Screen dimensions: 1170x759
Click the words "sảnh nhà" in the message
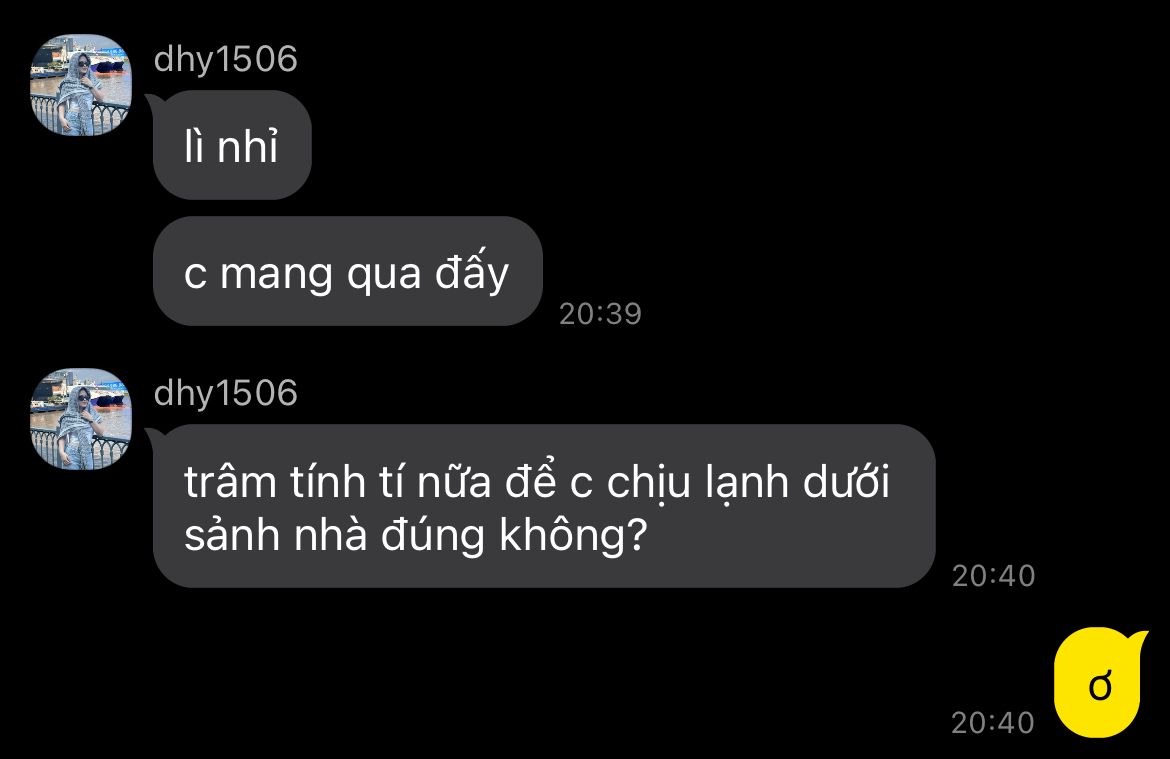point(276,536)
